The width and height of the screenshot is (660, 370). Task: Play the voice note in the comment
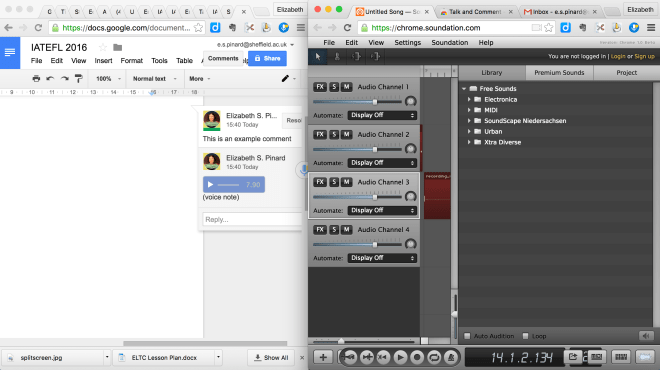pos(210,184)
